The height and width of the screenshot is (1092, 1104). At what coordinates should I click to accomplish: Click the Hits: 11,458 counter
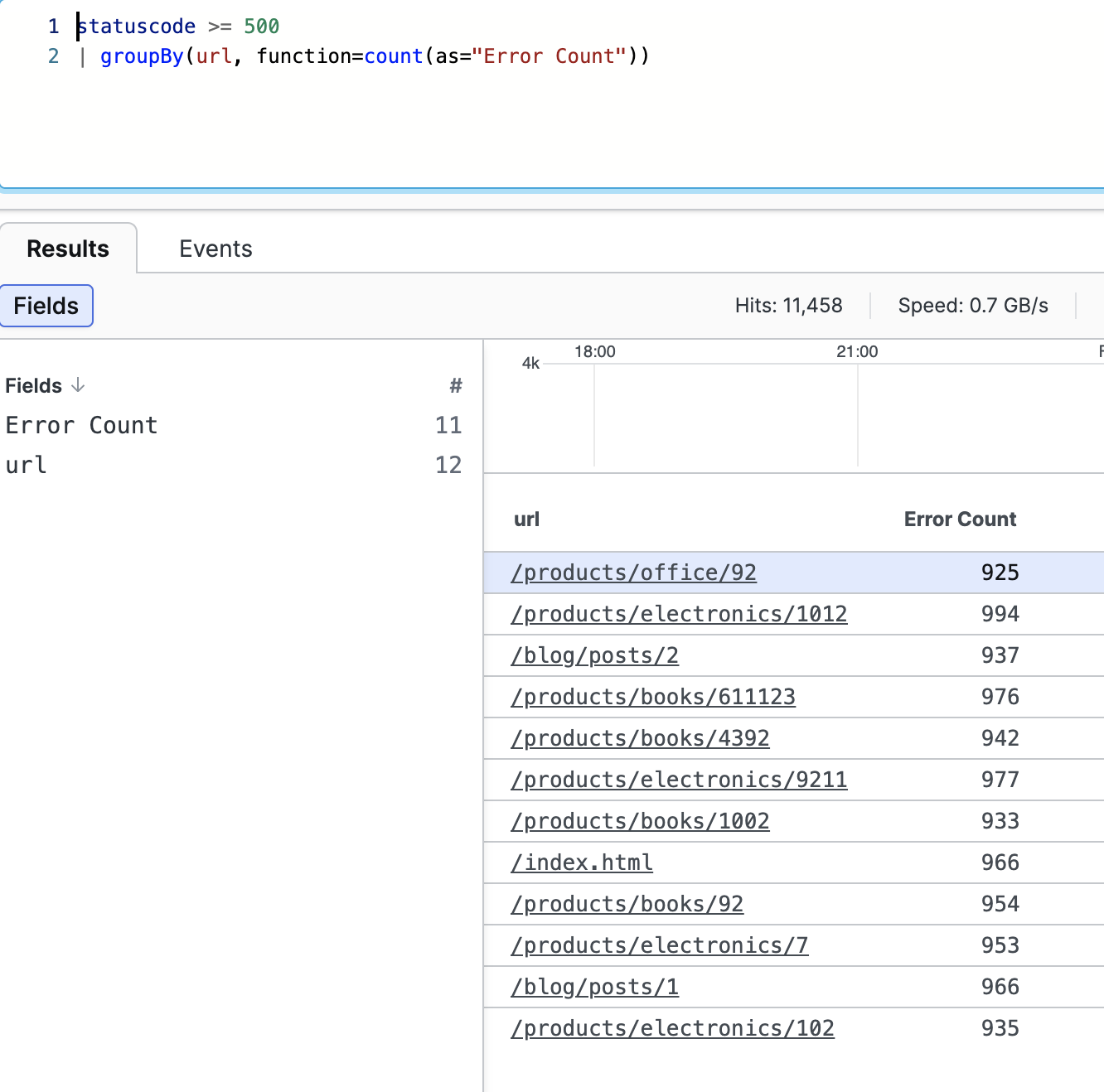point(788,305)
